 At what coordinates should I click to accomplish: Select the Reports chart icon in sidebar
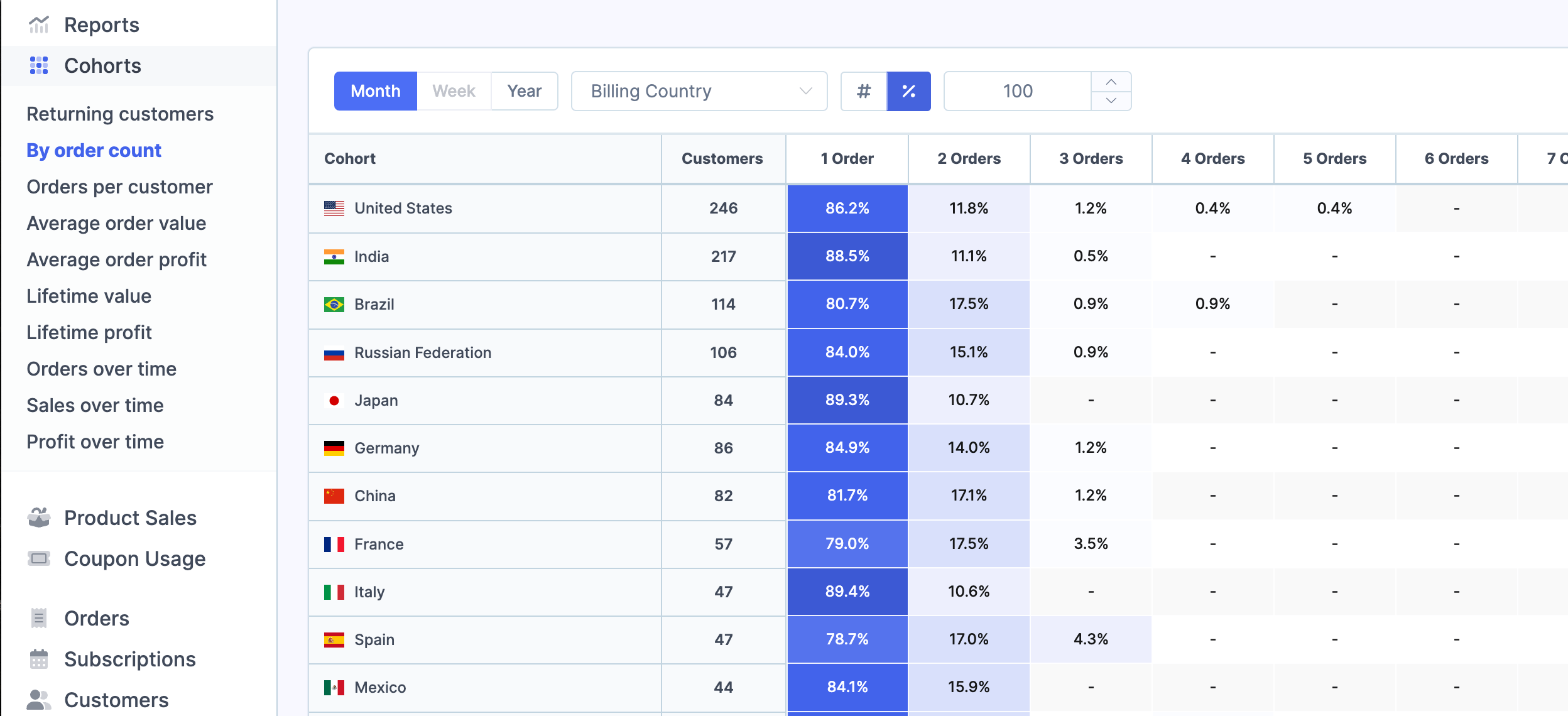click(39, 24)
